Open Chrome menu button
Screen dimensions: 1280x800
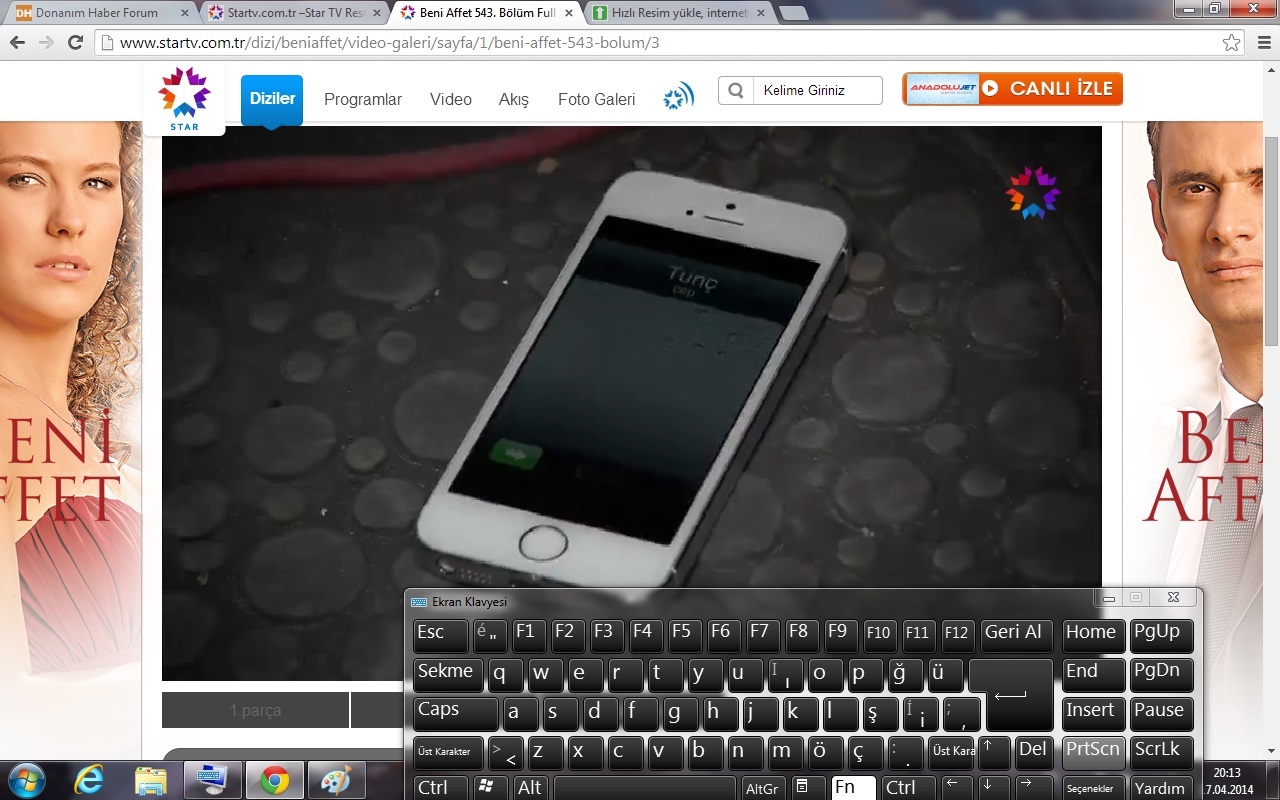[x=1262, y=43]
